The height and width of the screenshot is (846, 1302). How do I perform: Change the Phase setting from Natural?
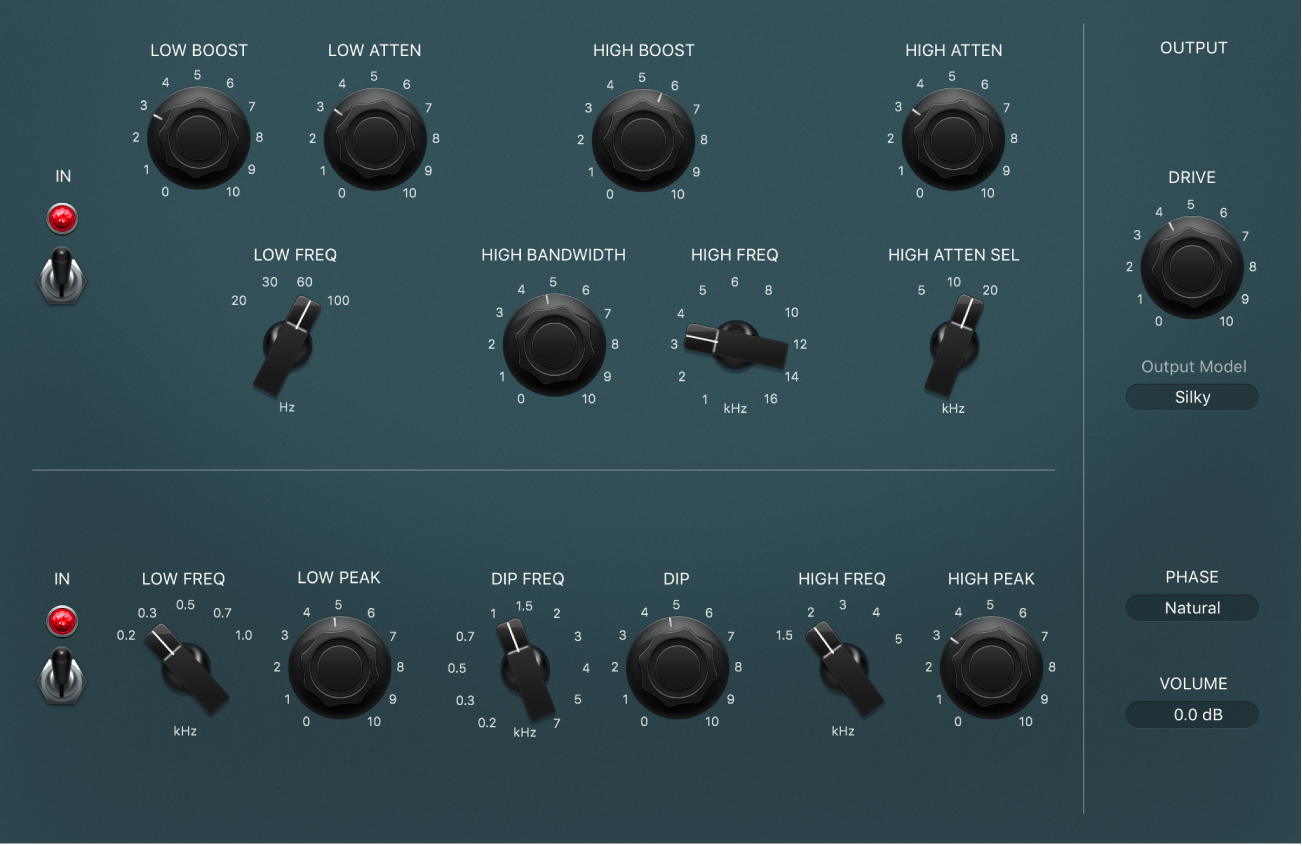1192,607
